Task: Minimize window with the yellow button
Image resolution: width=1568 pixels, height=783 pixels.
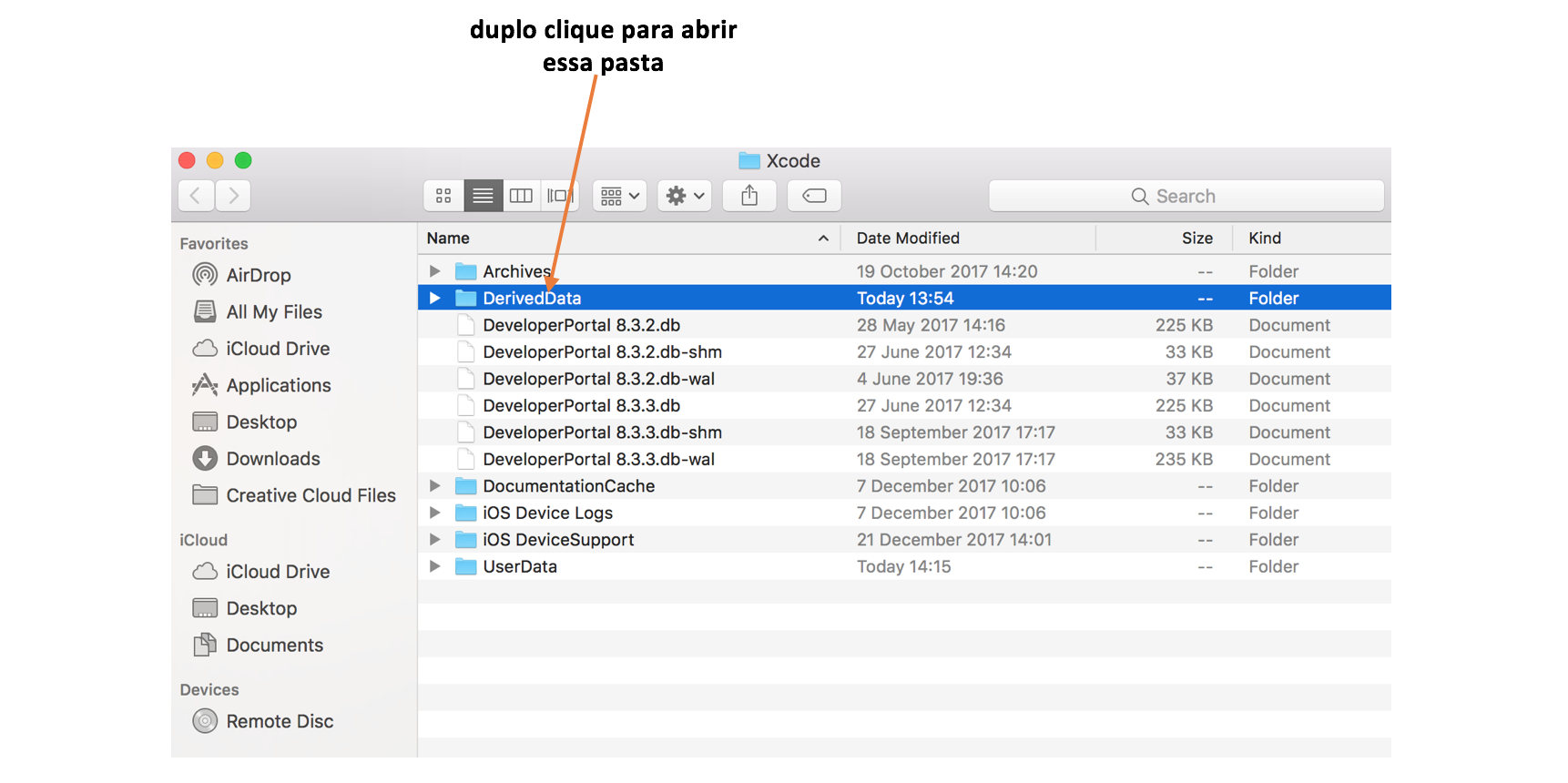Action: tap(215, 160)
